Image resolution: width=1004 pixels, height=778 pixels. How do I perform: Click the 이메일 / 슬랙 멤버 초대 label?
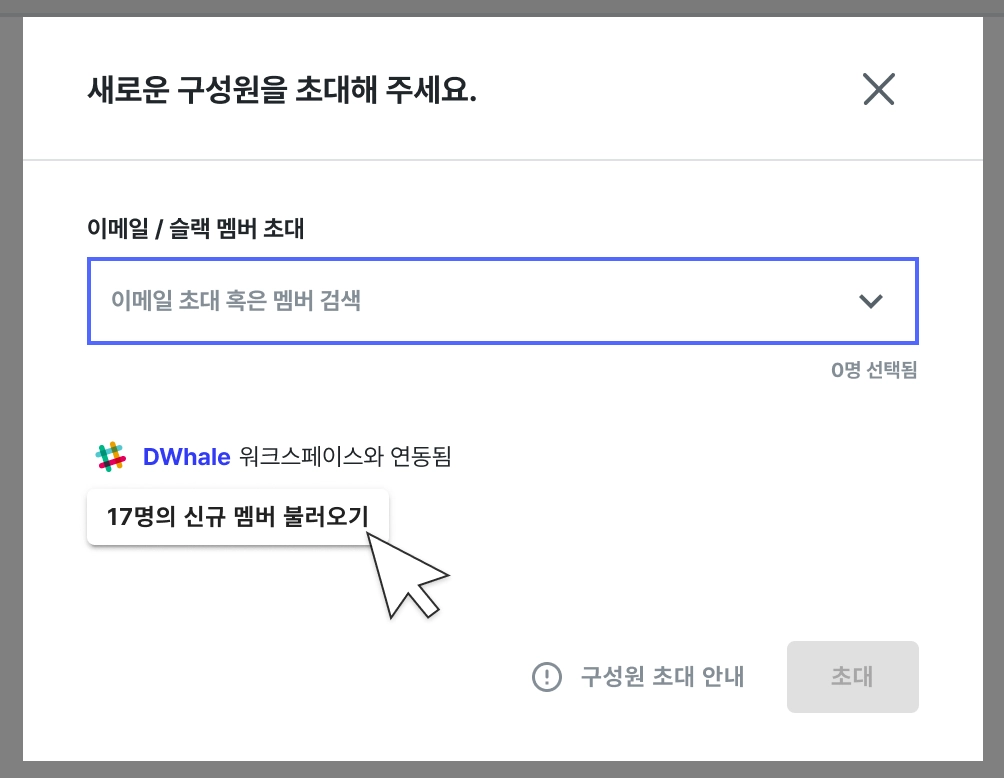pyautogui.click(x=196, y=229)
